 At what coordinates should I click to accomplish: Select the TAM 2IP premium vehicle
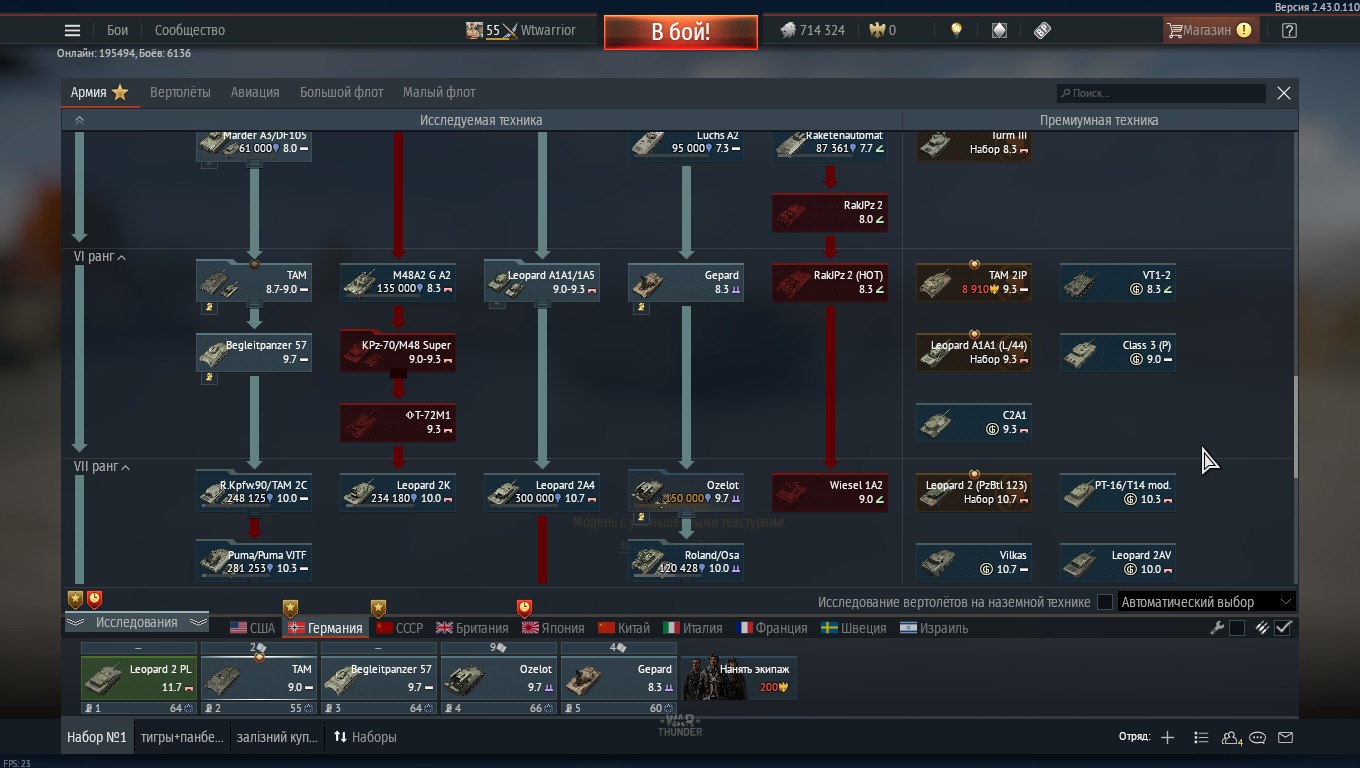point(974,282)
